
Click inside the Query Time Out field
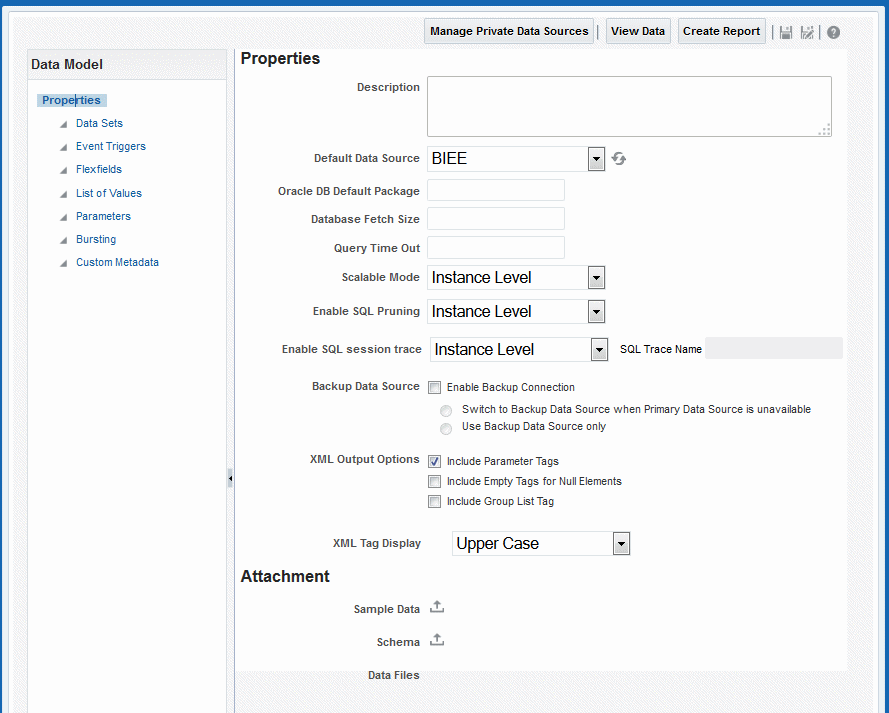tap(495, 247)
